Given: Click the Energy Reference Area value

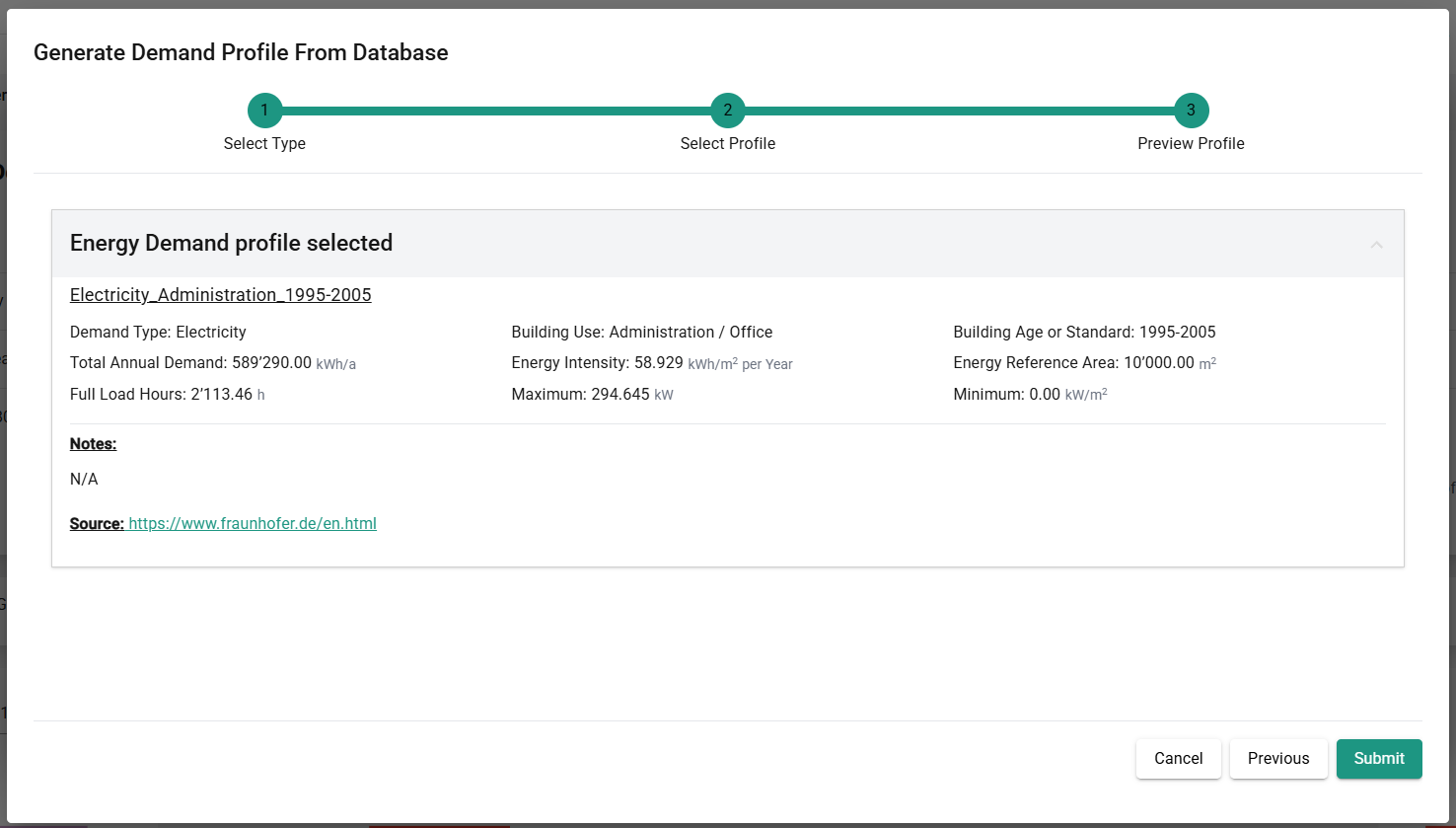Looking at the screenshot, I should pos(1158,363).
